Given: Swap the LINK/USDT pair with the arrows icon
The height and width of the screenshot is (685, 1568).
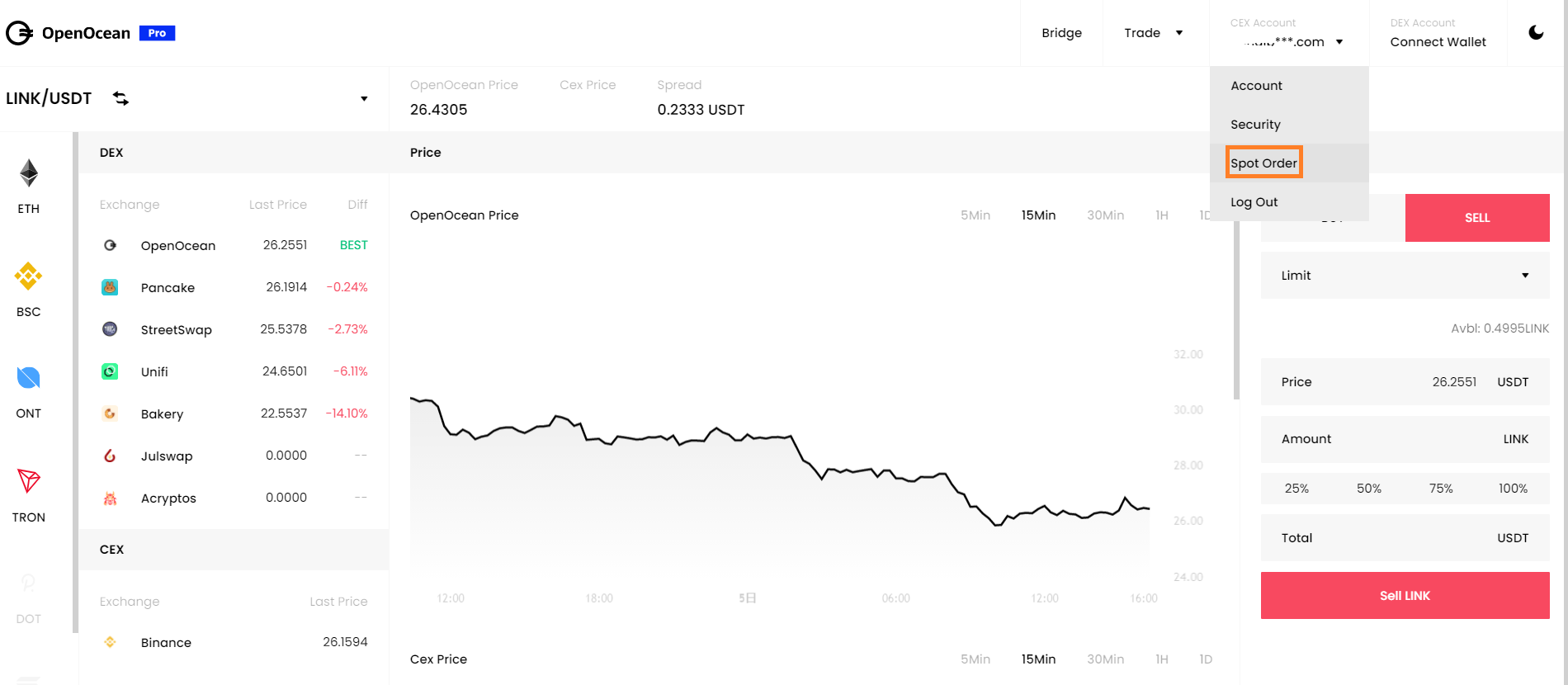Looking at the screenshot, I should tap(120, 98).
